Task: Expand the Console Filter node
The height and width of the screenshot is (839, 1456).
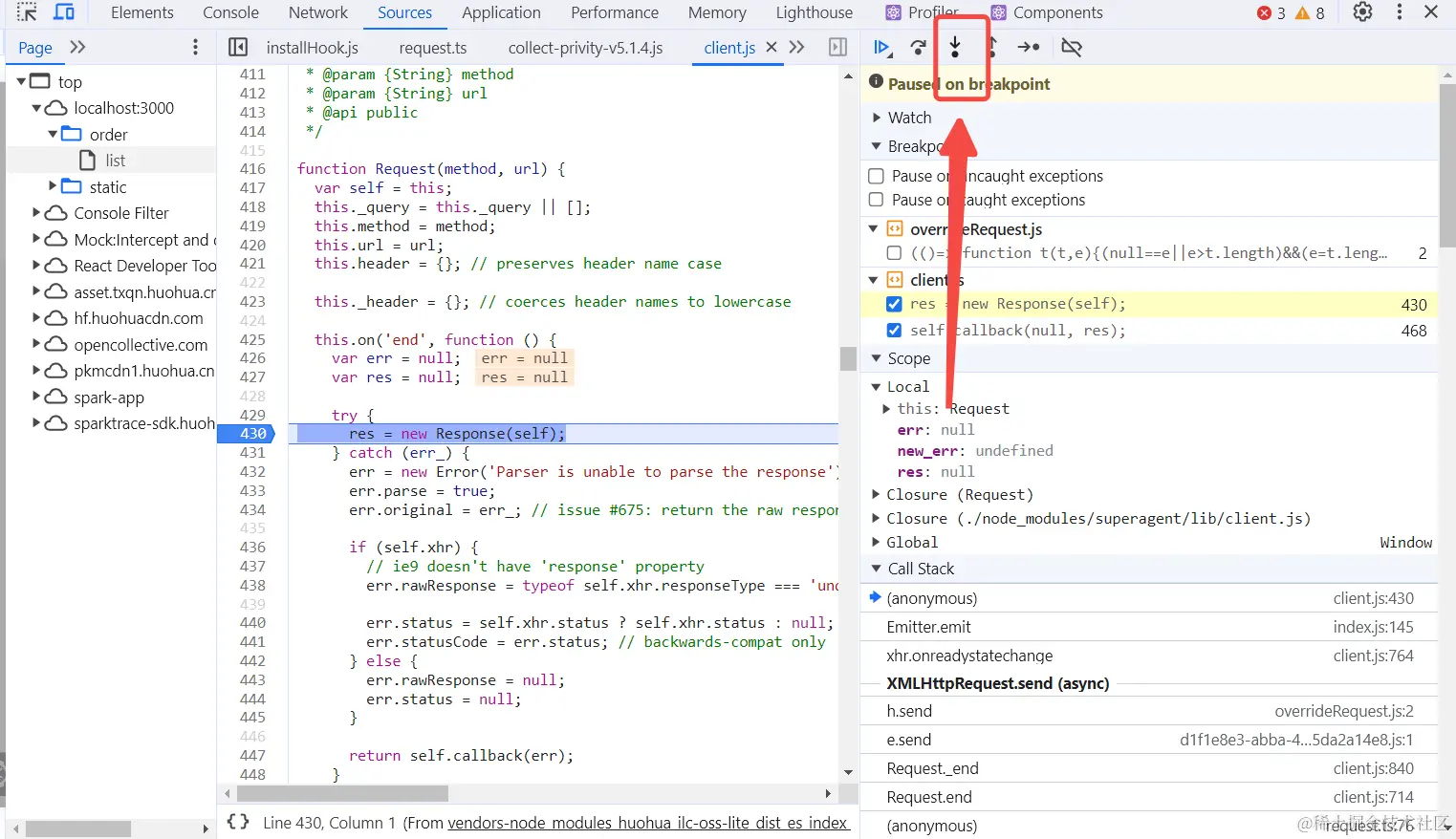Action: pos(36,212)
